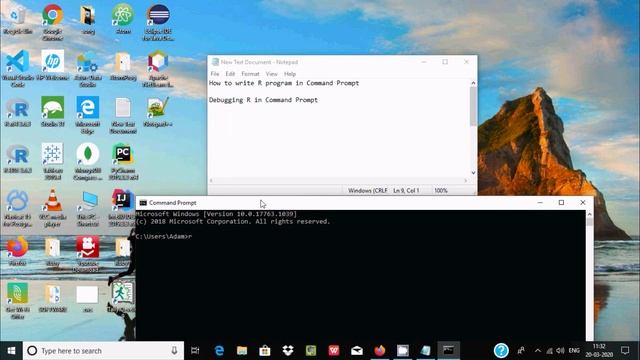The height and width of the screenshot is (360, 640).
Task: Open the View menu in Notepad
Action: [x=271, y=74]
